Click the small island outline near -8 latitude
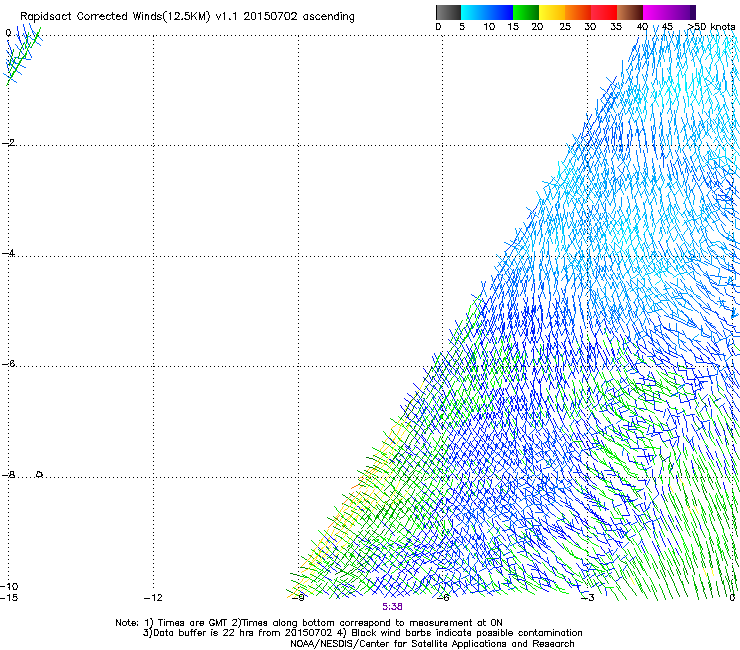 [x=40, y=474]
